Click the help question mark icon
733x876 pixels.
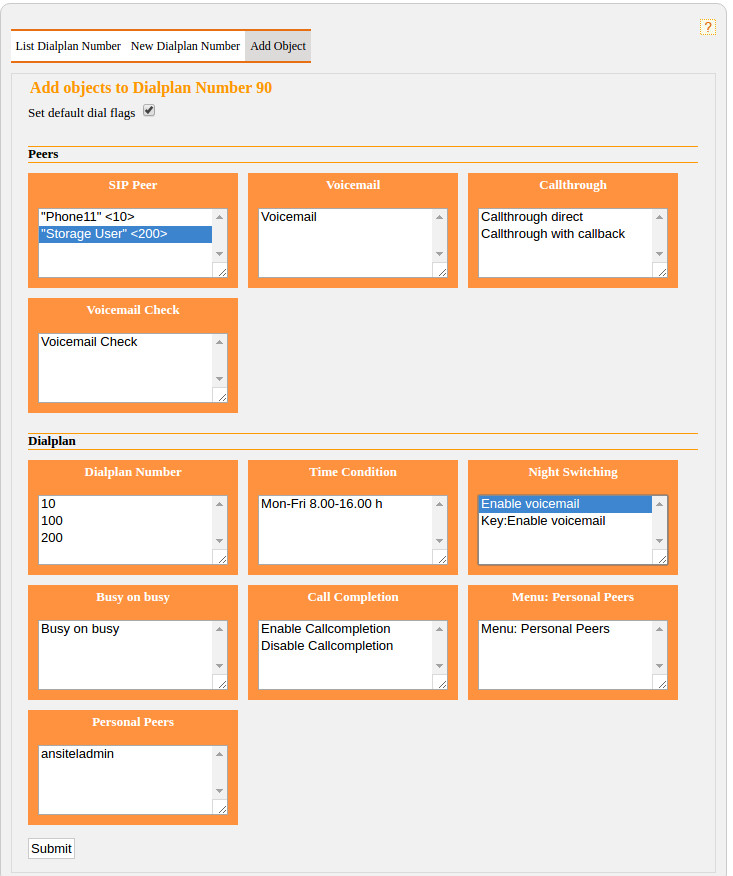[708, 28]
